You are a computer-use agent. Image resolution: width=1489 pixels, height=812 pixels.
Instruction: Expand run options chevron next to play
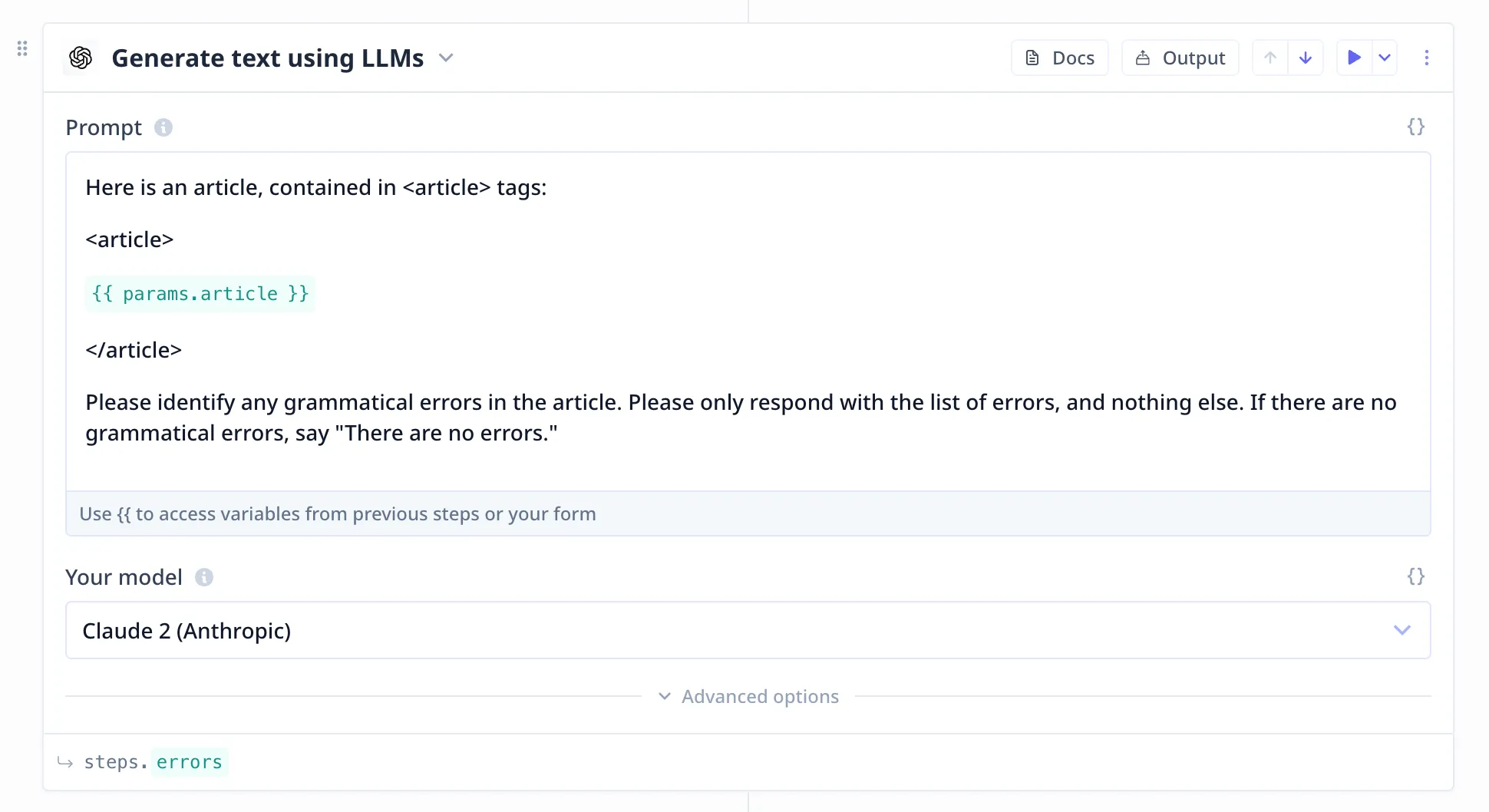click(x=1385, y=58)
